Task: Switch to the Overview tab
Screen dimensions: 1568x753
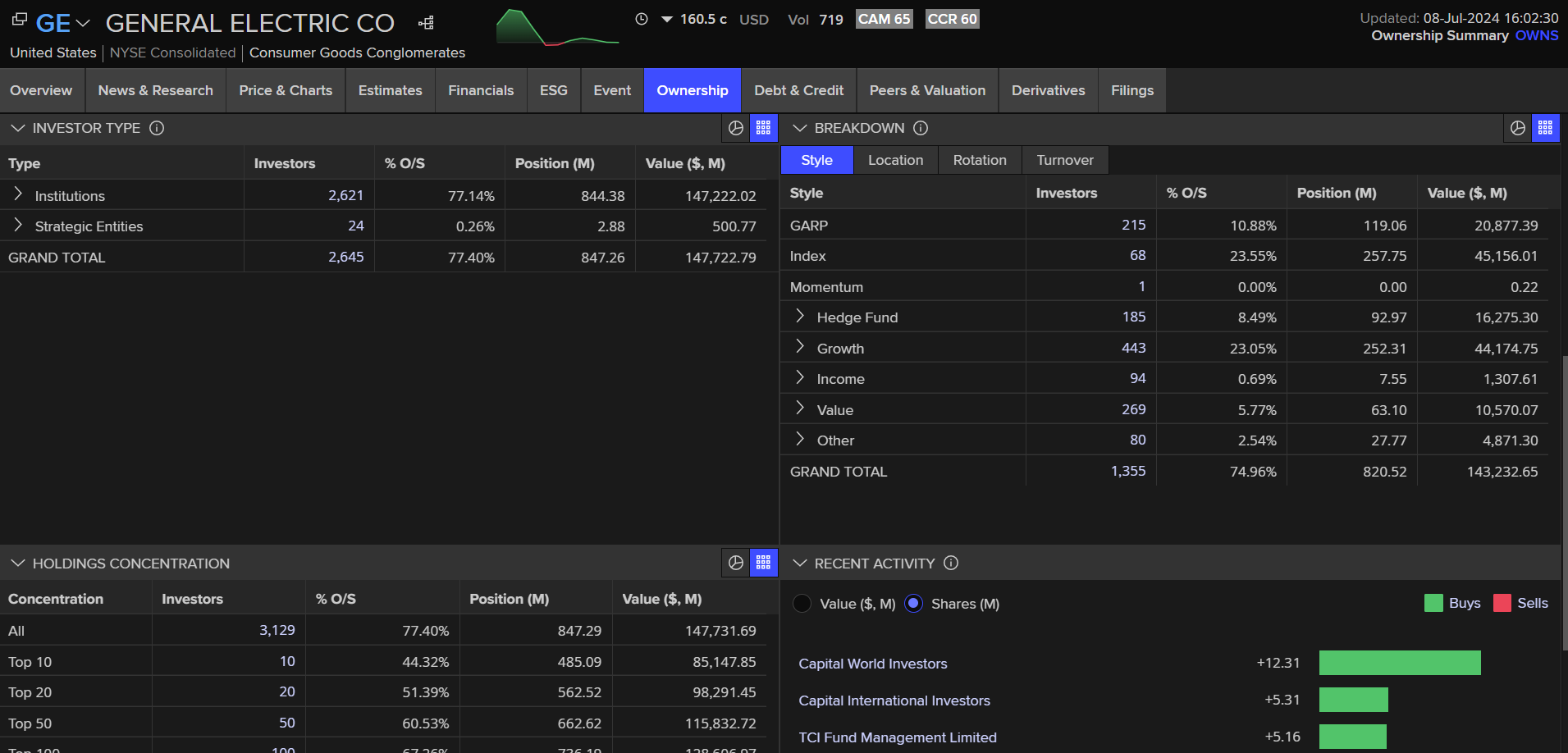Action: (41, 90)
